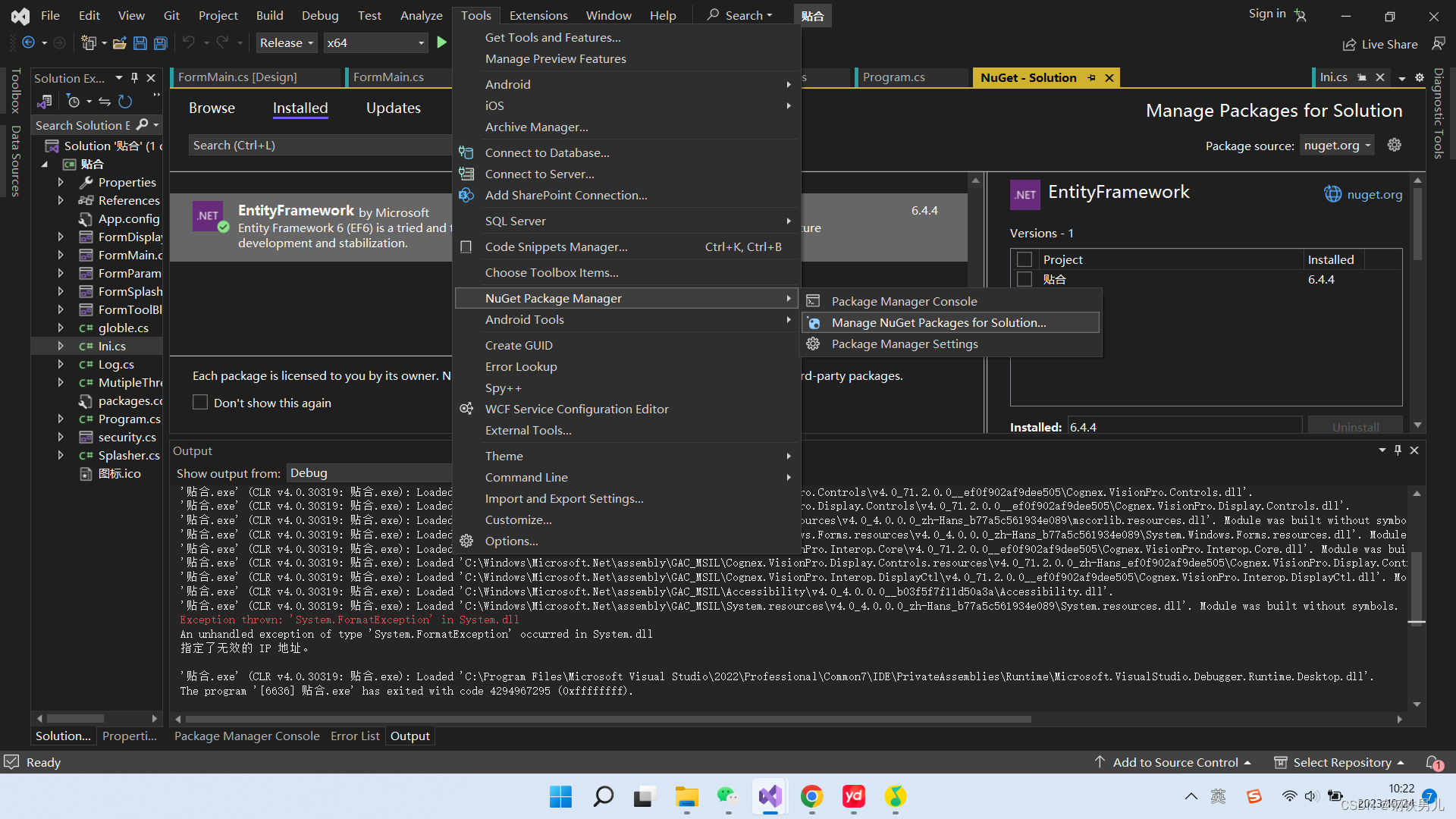Open the Release configuration dropdown
Image resolution: width=1456 pixels, height=819 pixels.
(x=286, y=42)
